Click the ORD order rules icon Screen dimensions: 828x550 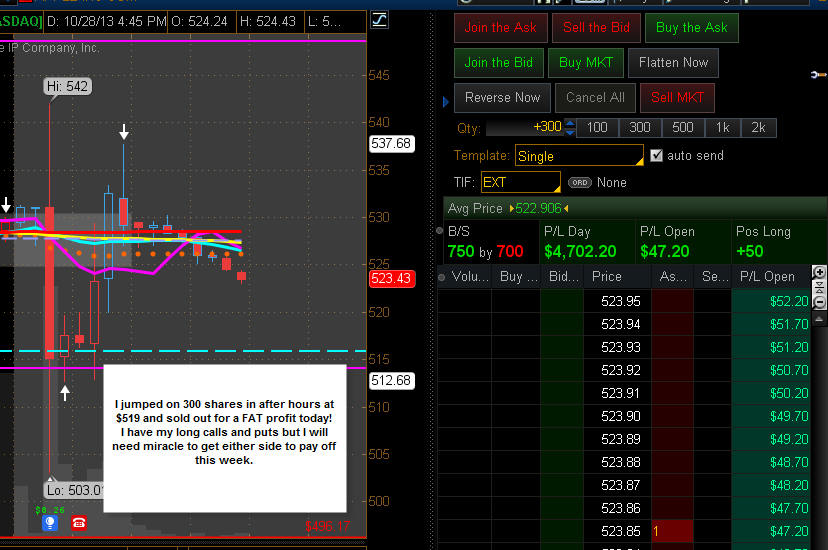point(580,183)
